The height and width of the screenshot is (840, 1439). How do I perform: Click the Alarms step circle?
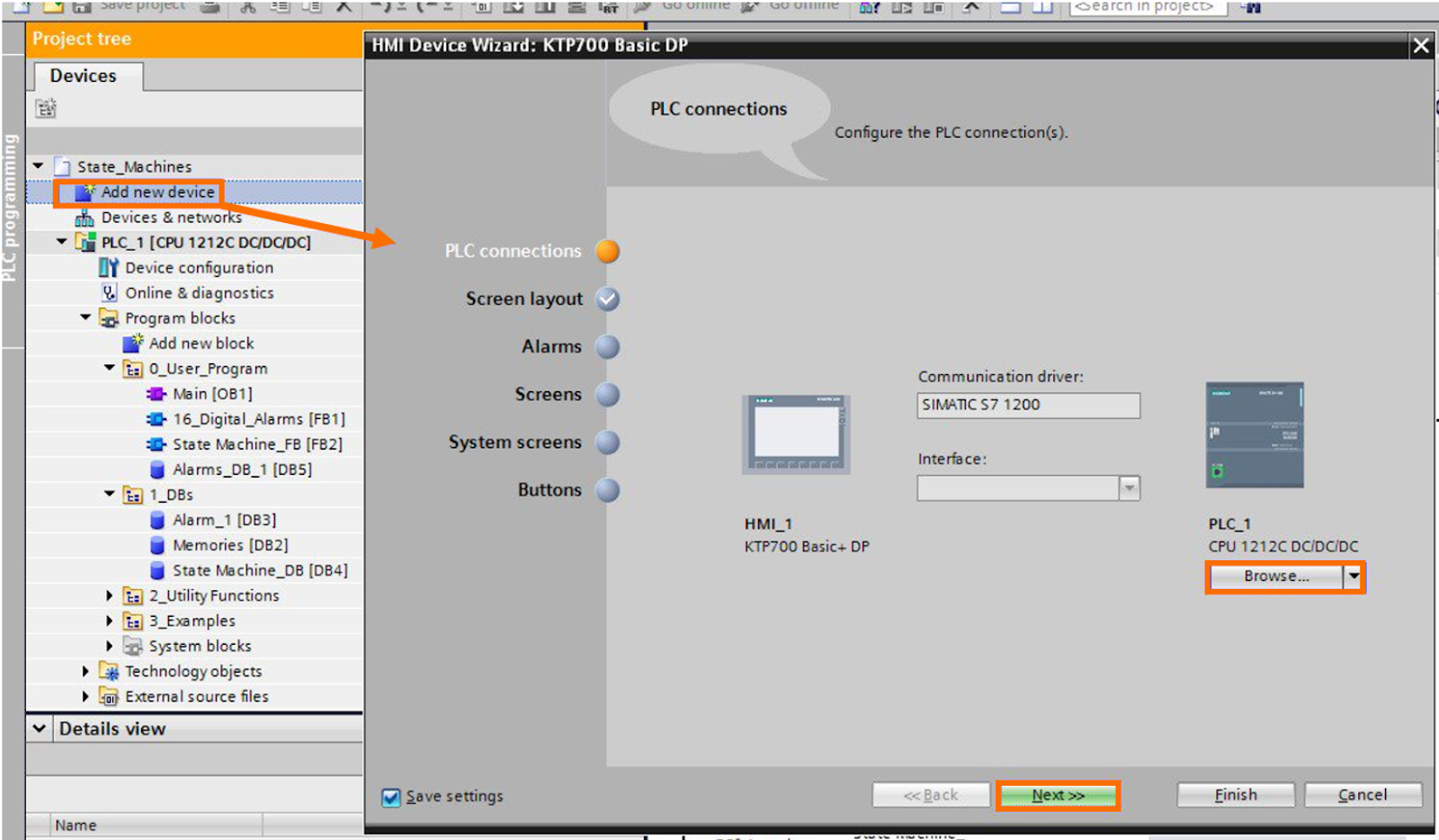coord(608,346)
